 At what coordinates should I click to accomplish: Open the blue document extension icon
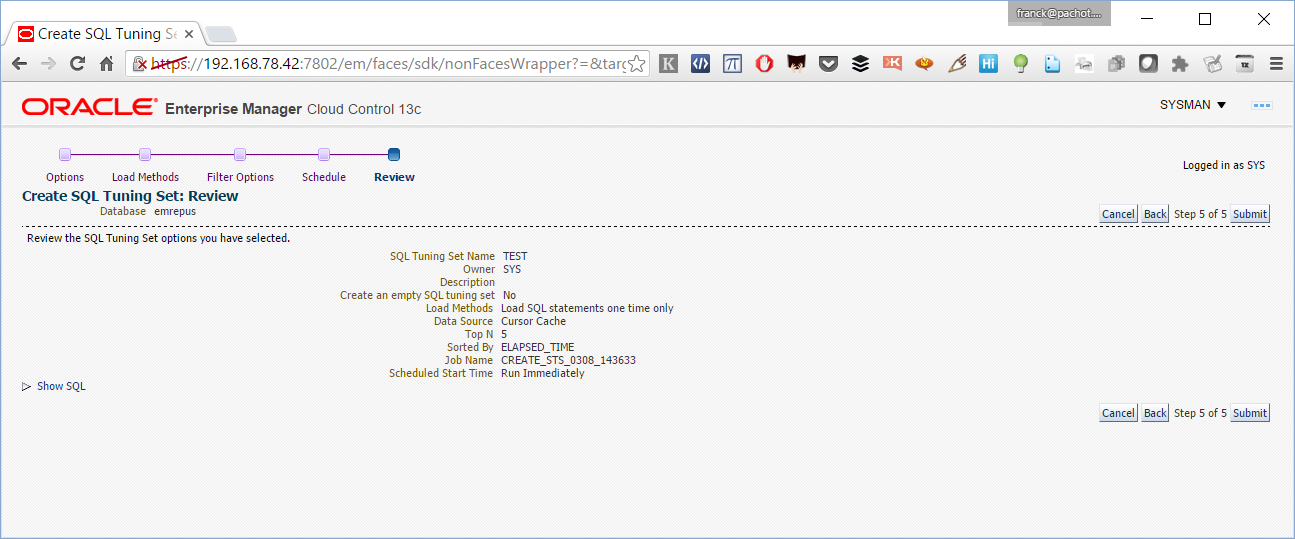pos(1052,63)
